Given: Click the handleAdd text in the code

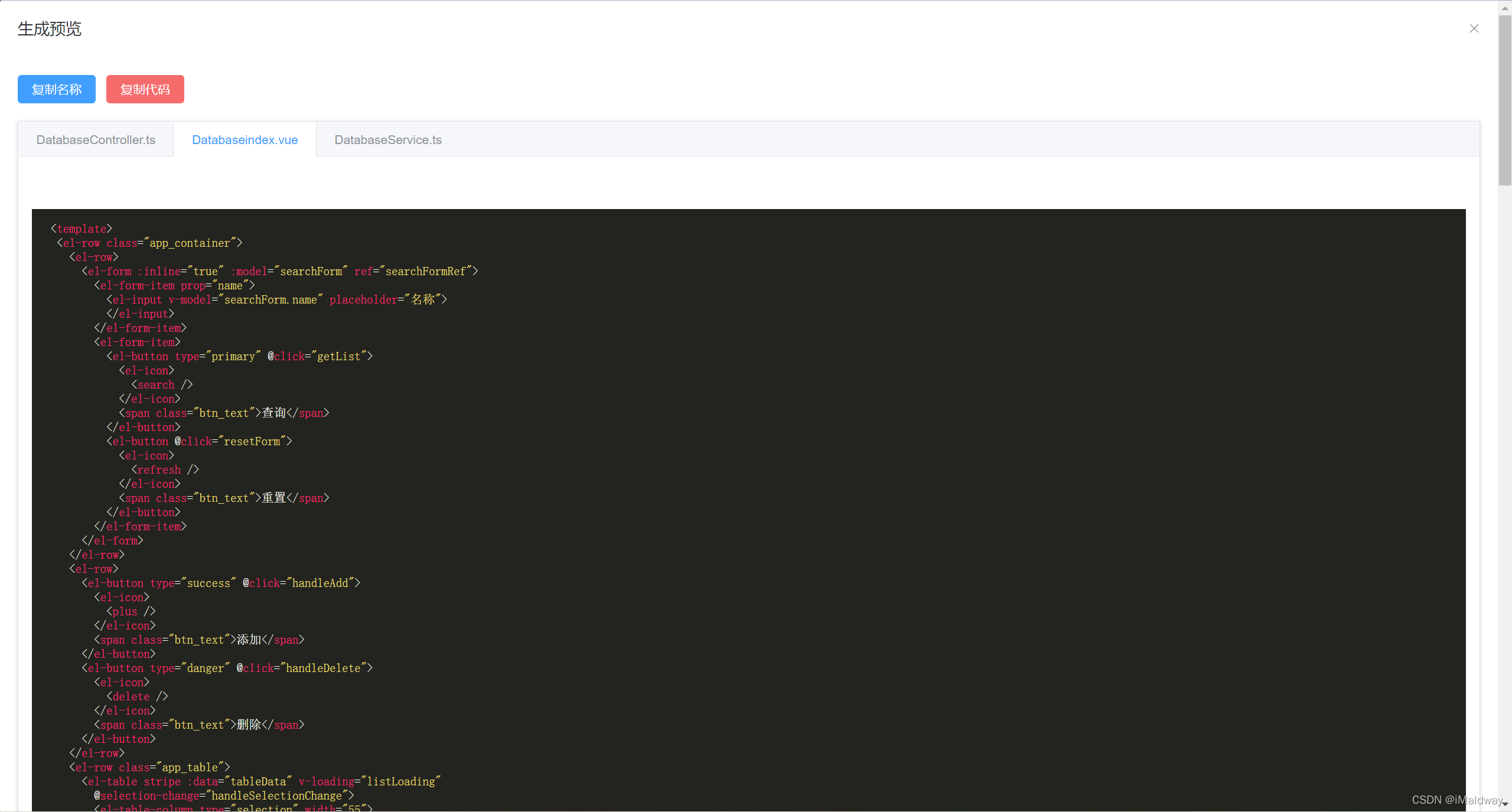Looking at the screenshot, I should [320, 583].
